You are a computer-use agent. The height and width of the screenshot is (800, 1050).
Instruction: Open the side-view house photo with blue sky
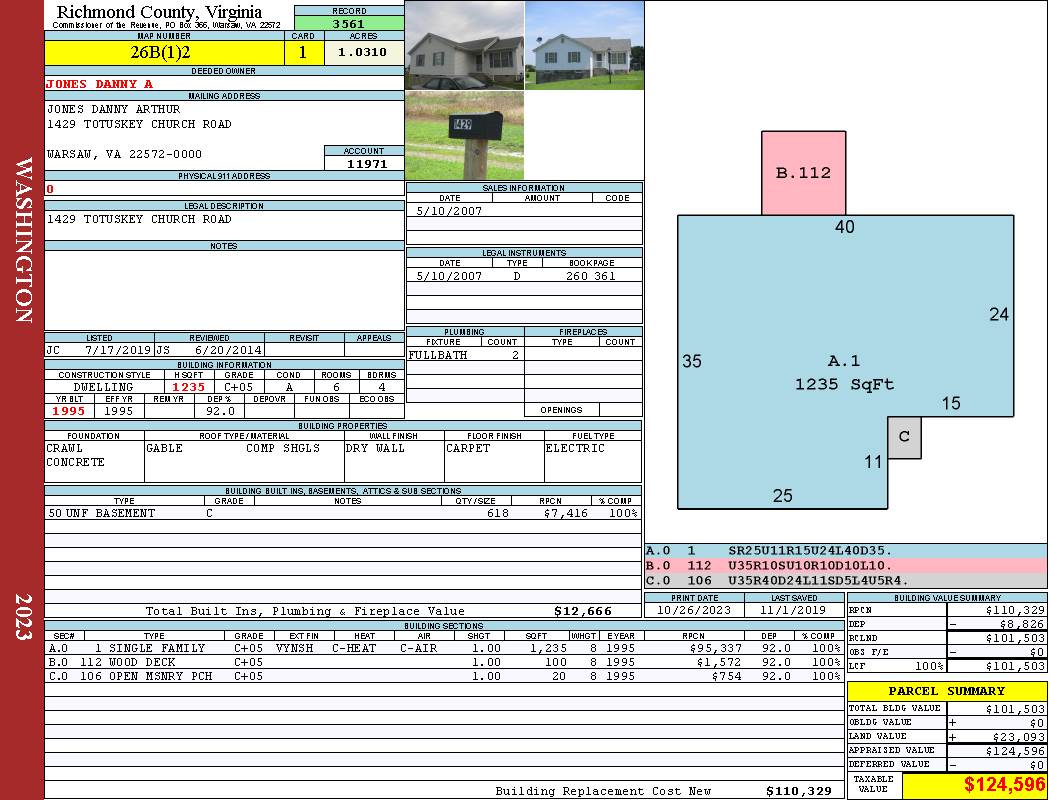click(585, 46)
